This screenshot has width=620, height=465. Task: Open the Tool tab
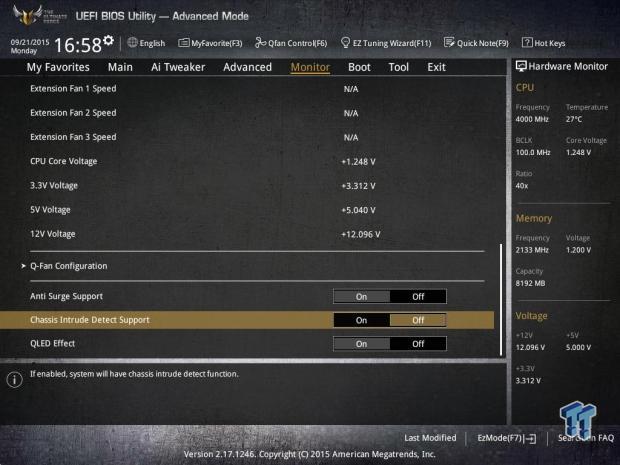(x=399, y=67)
